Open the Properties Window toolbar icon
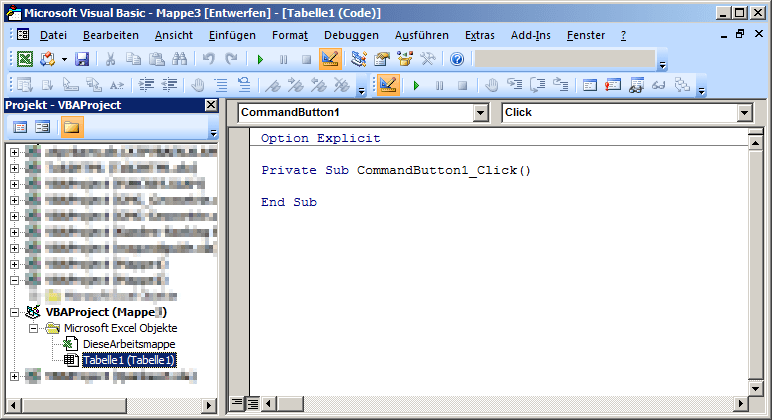Image resolution: width=772 pixels, height=420 pixels. click(382, 60)
